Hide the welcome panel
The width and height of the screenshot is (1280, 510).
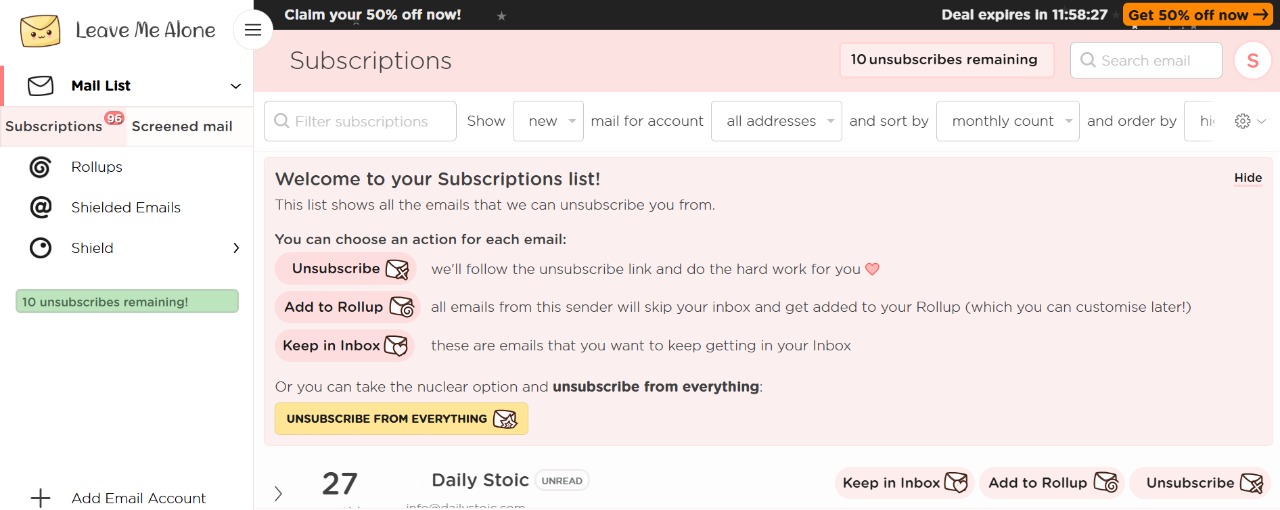pos(1248,178)
